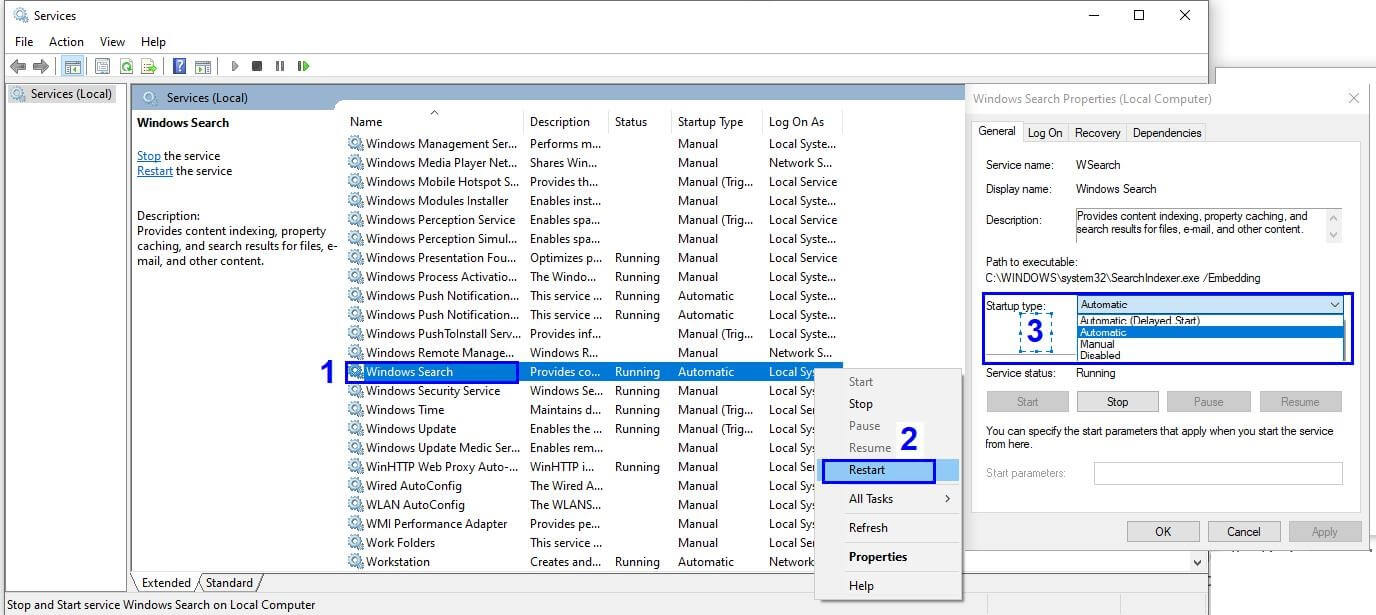Click gear icon beside Wired AutoConfig
The height and width of the screenshot is (615, 1376).
[356, 486]
